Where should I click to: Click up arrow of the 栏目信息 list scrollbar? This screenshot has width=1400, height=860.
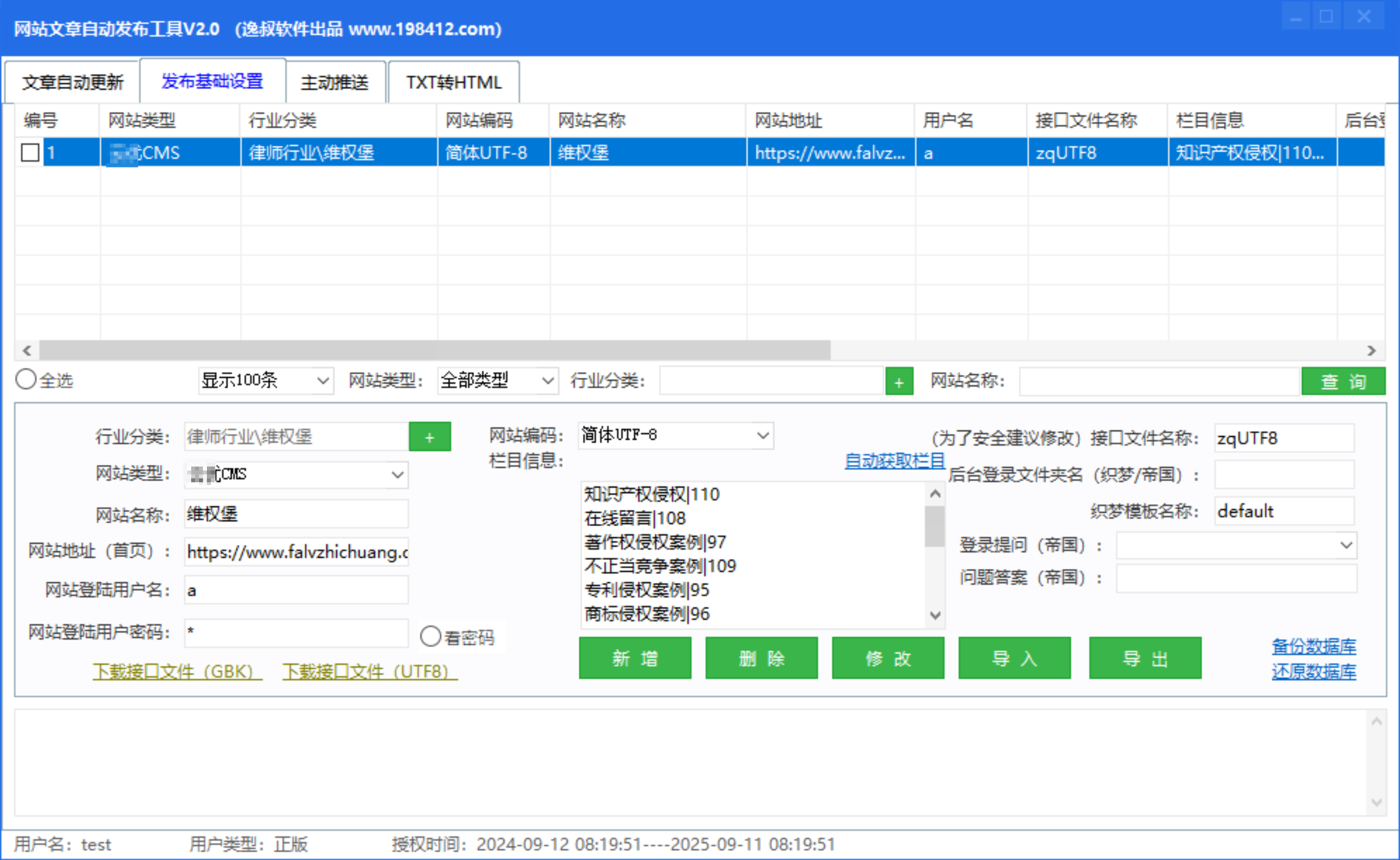pyautogui.click(x=934, y=494)
